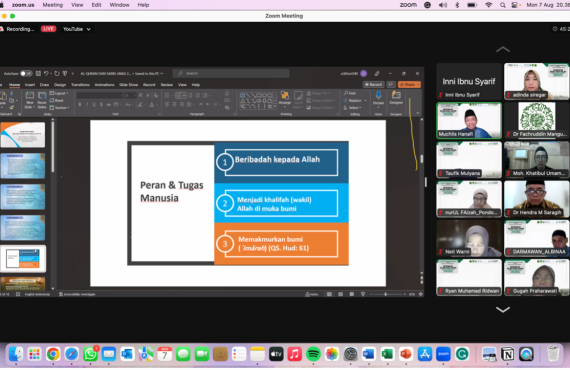The width and height of the screenshot is (570, 370).
Task: Select the second slide thumbnail
Action: coord(23,166)
